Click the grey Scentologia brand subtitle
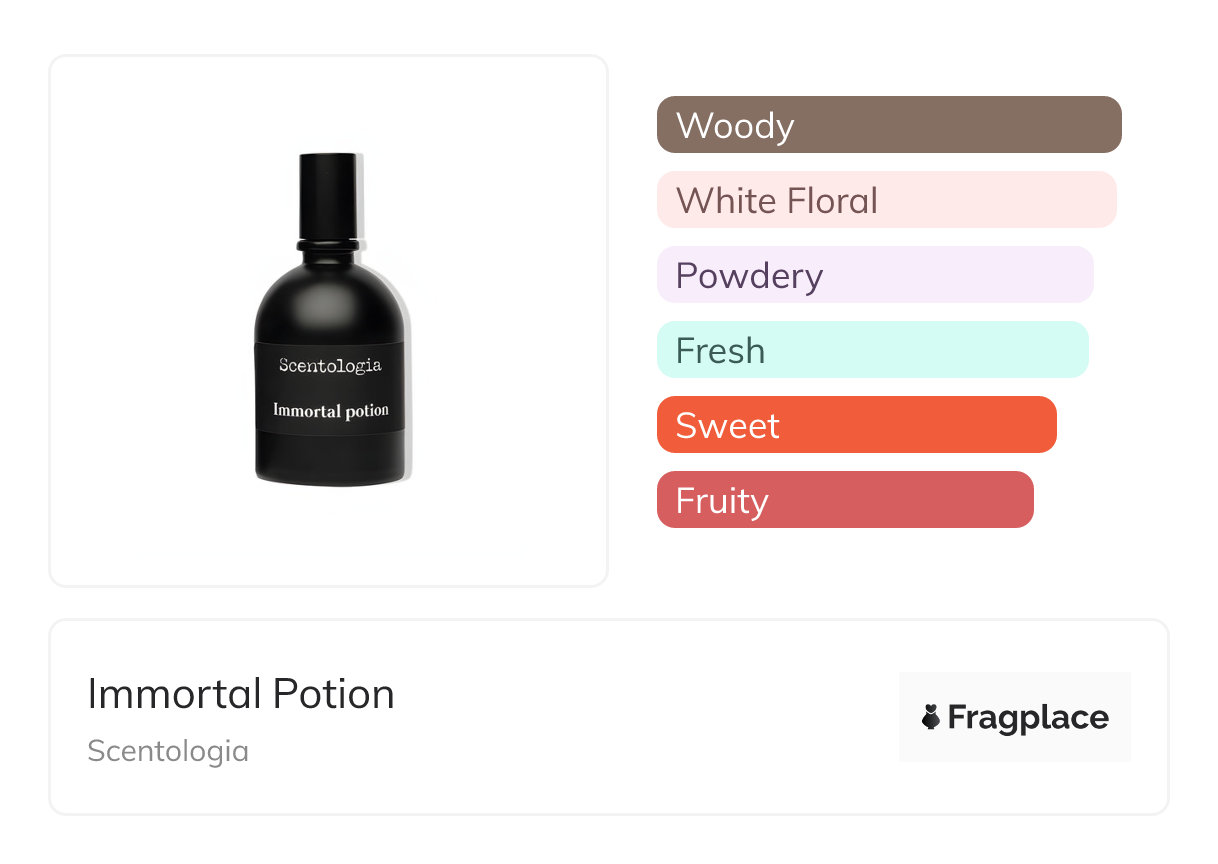The height and width of the screenshot is (864, 1218). tap(168, 751)
